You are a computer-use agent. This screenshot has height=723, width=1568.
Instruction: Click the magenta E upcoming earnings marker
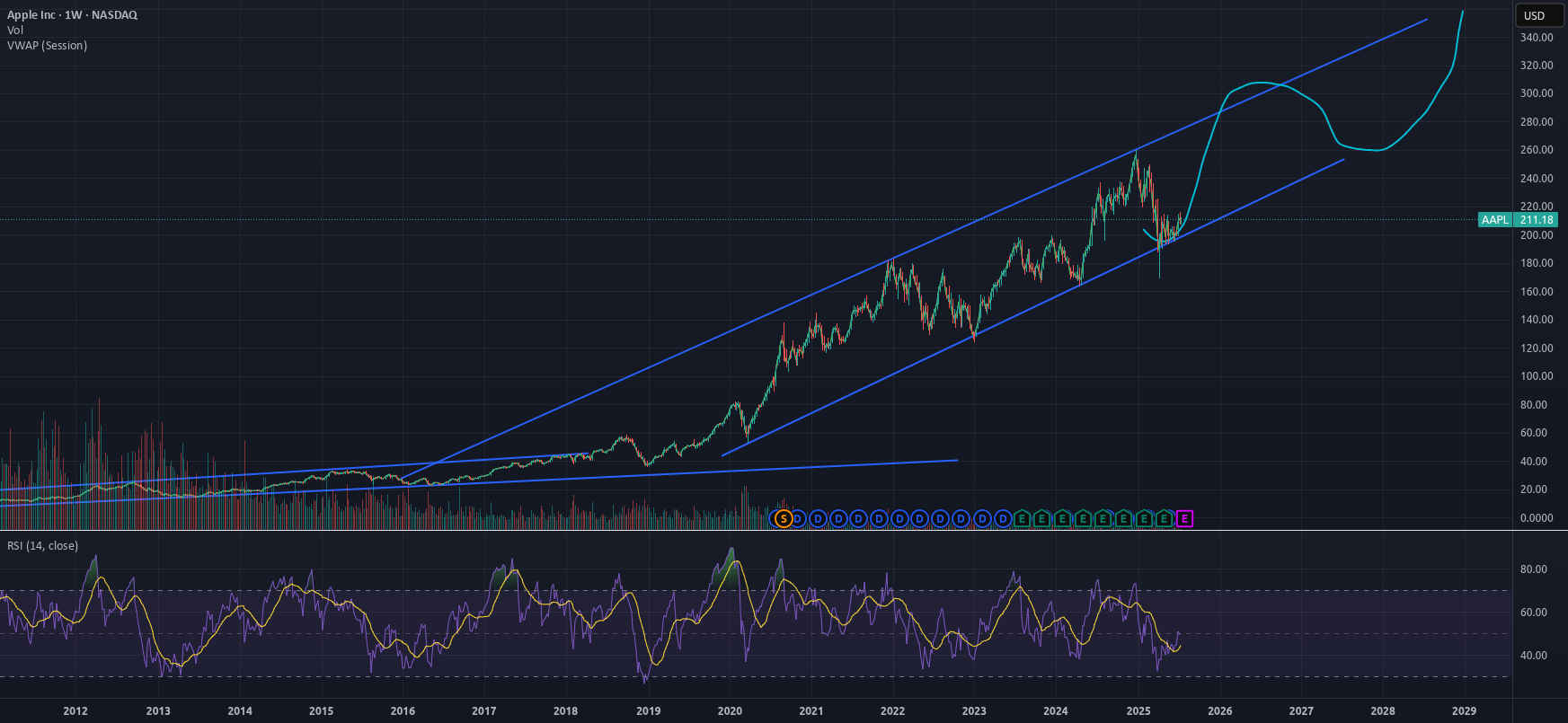[1184, 518]
